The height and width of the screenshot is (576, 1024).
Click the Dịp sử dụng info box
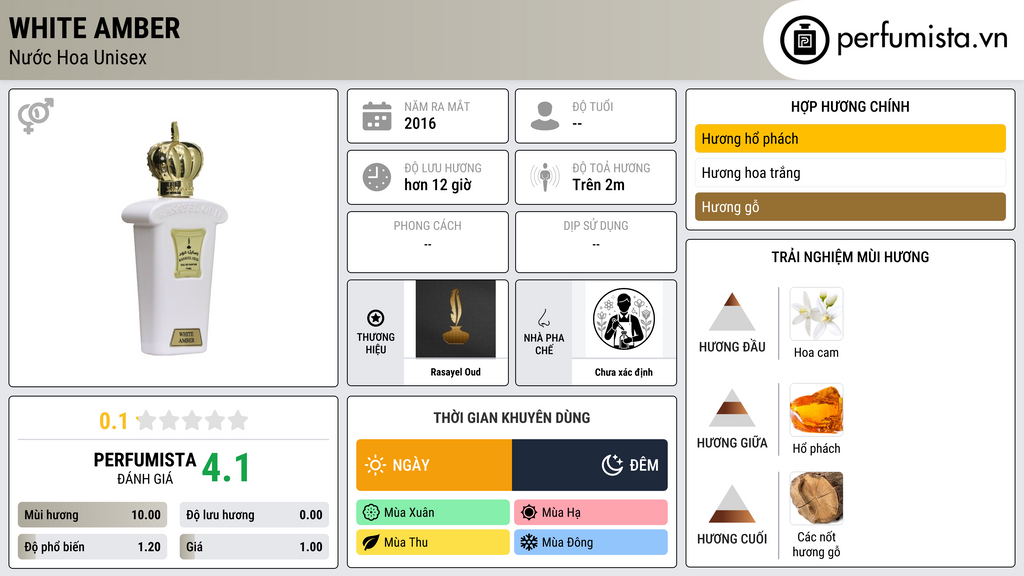click(596, 242)
